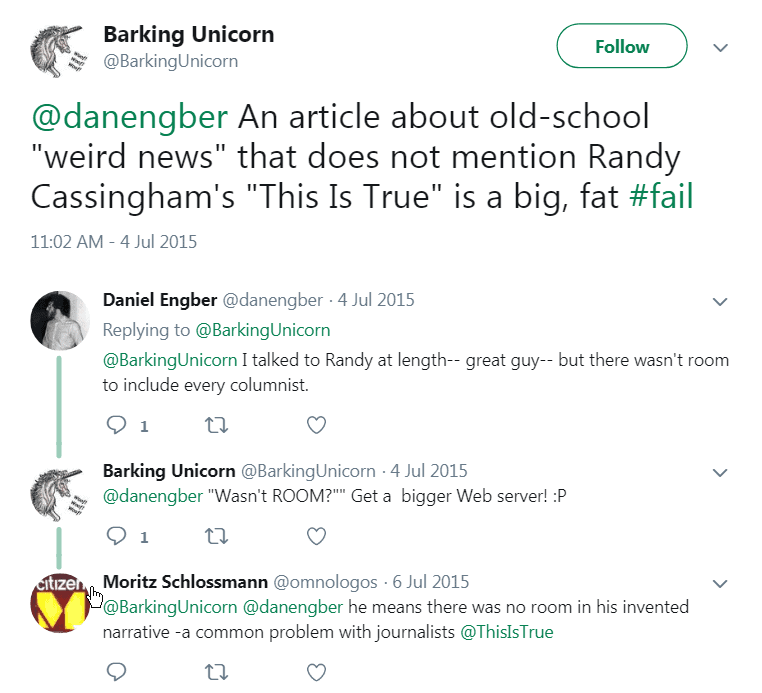Viewport: 762px width, 693px height.
Task: Reply to Moritz Schlossmann's tweet
Action: pyautogui.click(x=116, y=670)
